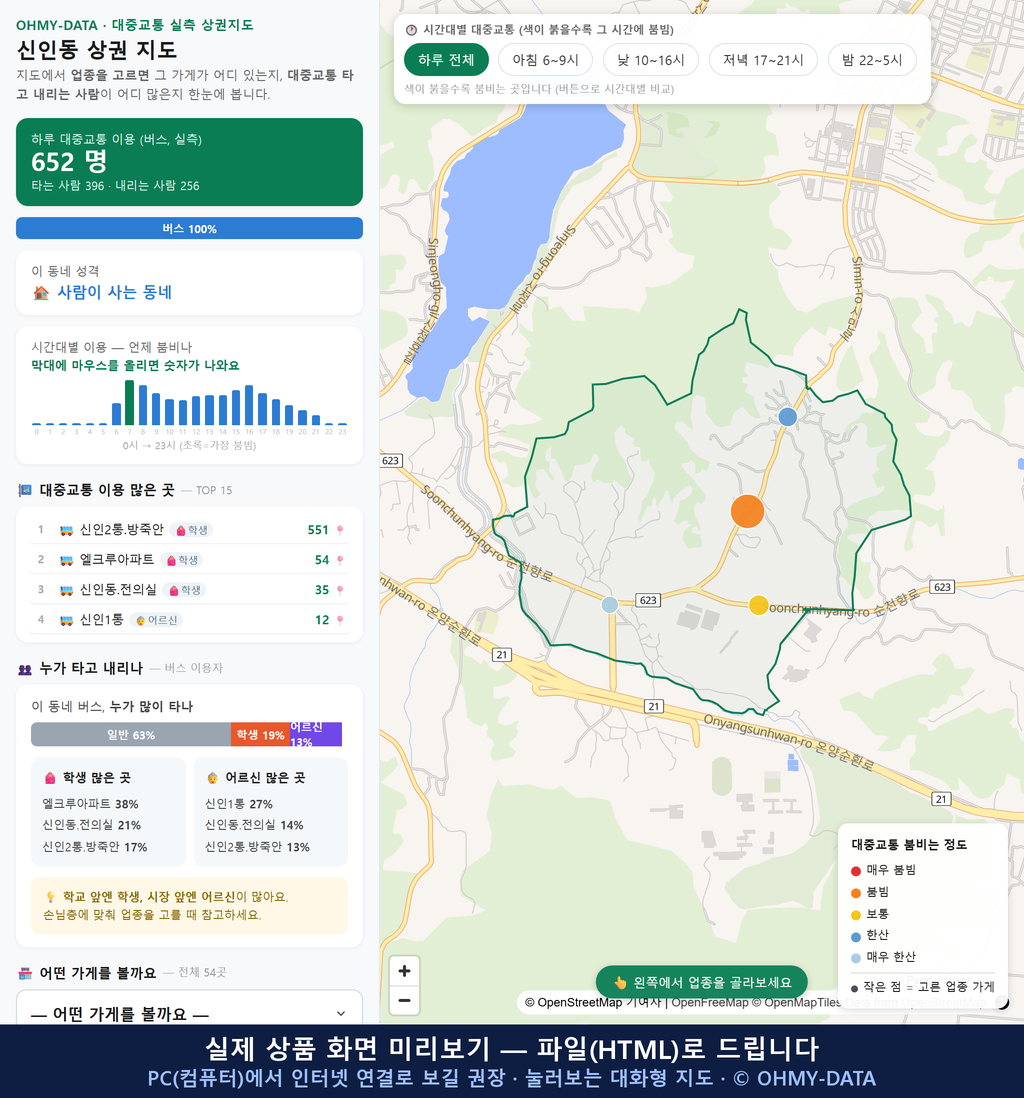Image resolution: width=1024 pixels, height=1098 pixels.
Task: Click 한산 blue legend dot
Action: pos(856,936)
